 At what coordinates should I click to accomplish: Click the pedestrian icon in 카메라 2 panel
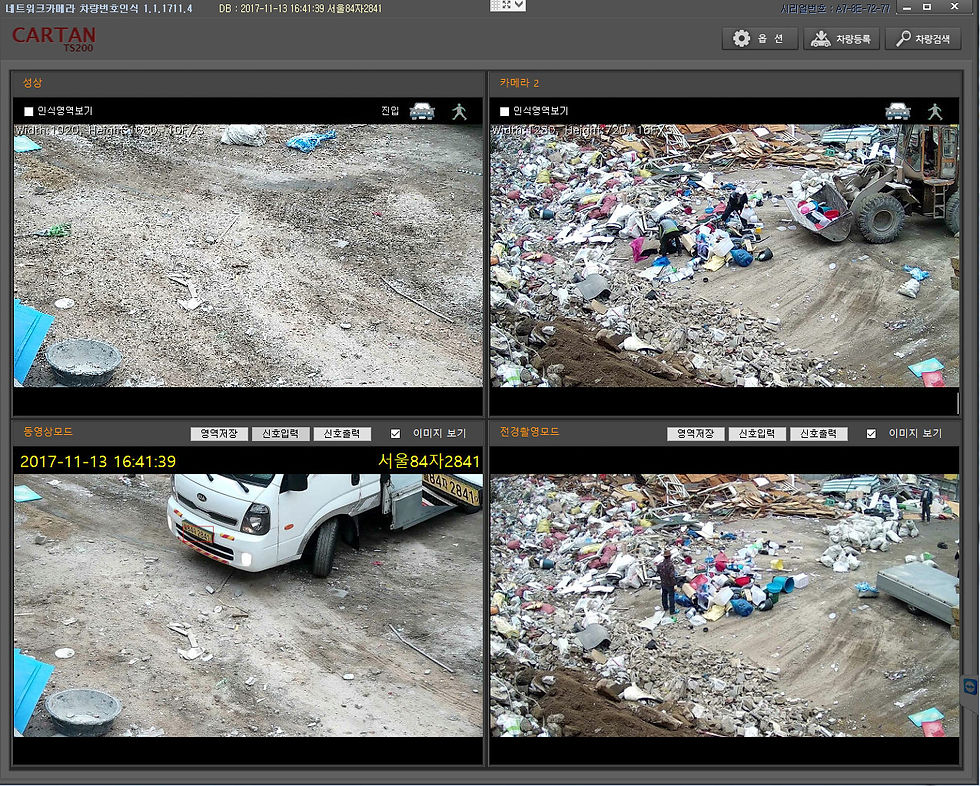click(935, 111)
